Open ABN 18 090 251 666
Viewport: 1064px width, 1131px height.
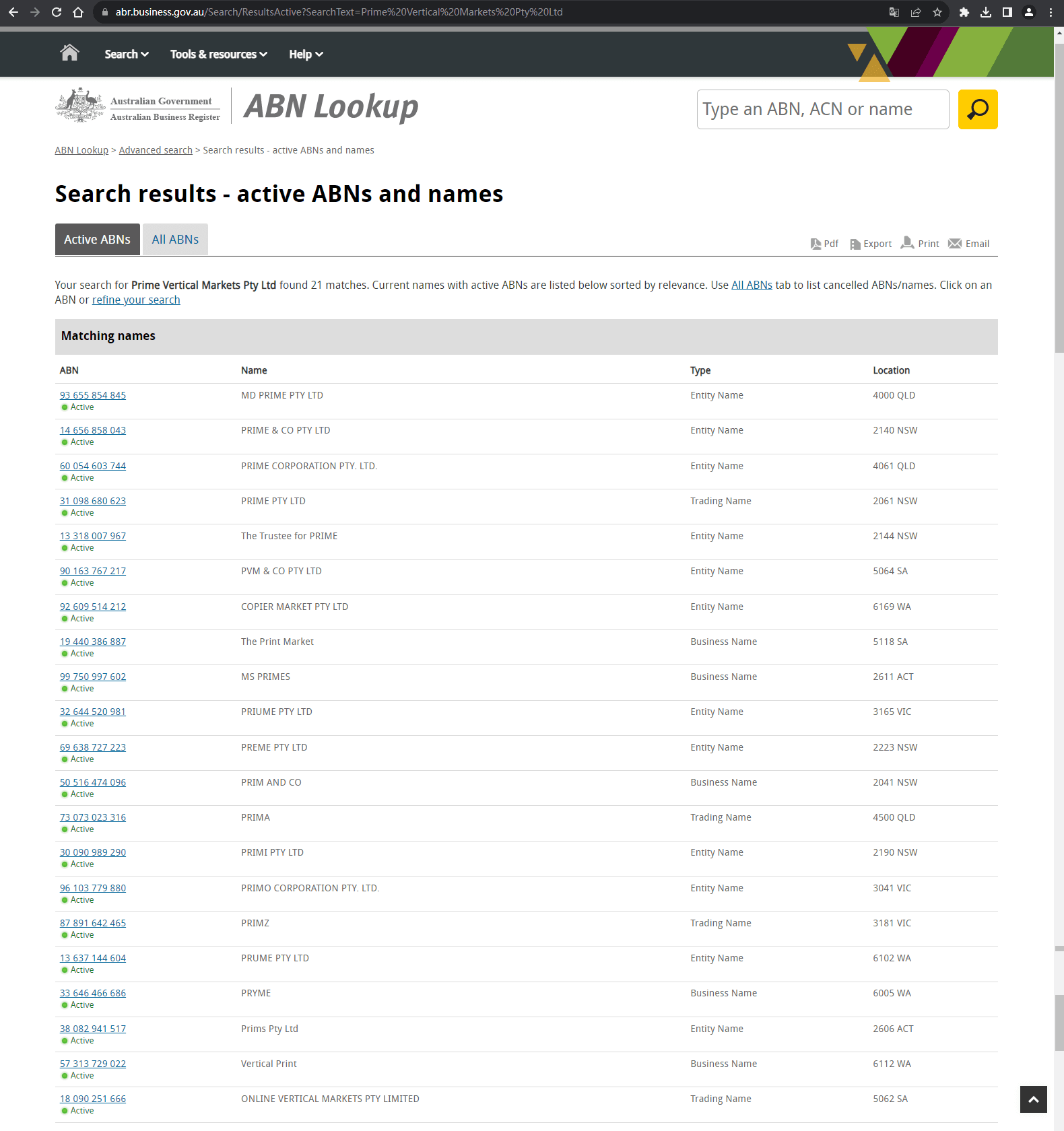pos(93,1099)
